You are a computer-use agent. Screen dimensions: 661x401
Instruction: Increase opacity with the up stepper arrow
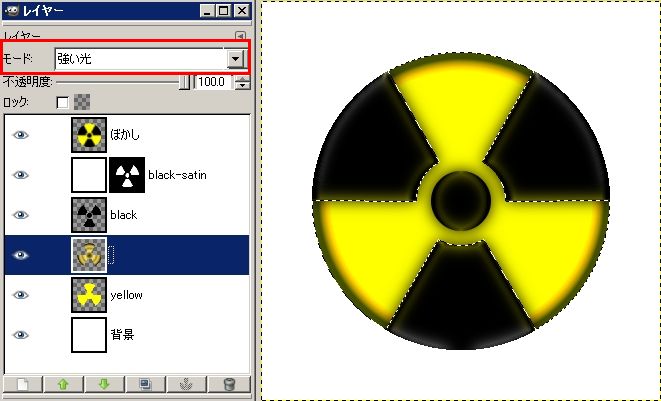click(242, 78)
